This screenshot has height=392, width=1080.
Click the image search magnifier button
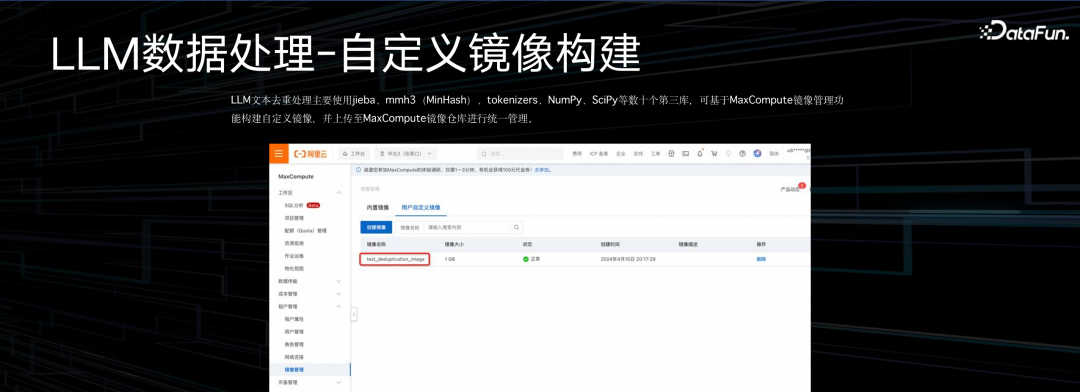[517, 227]
